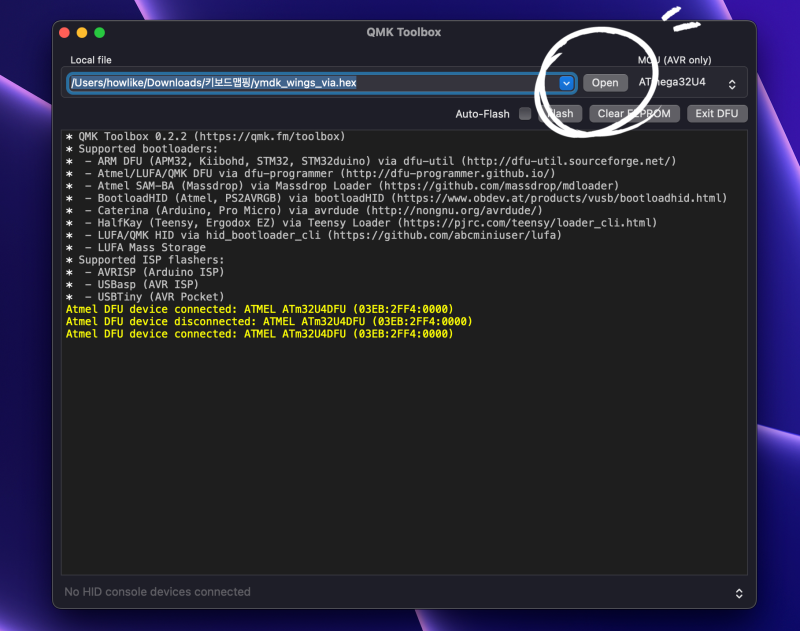Expand the local file history dropdown arrow
800x631 pixels.
click(566, 83)
